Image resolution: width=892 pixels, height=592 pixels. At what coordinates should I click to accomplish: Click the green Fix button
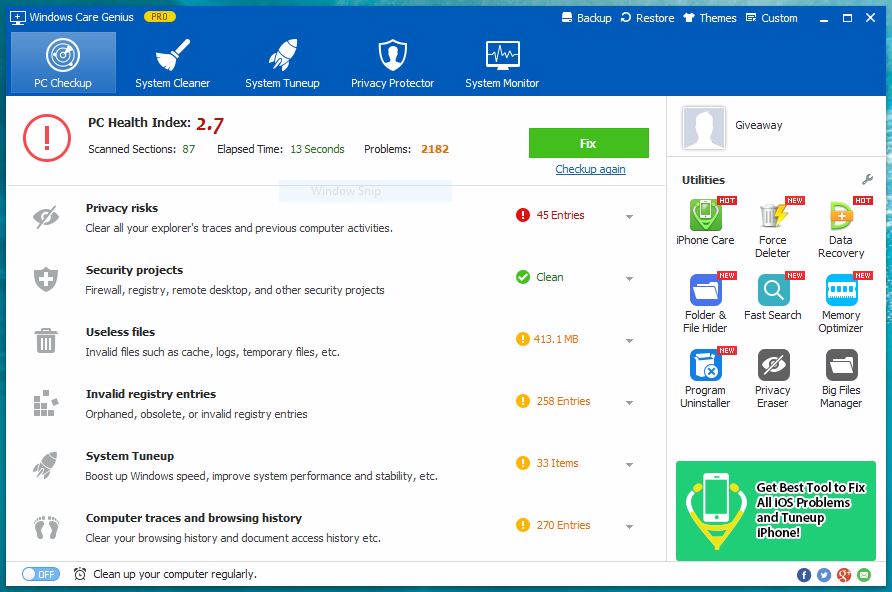589,143
